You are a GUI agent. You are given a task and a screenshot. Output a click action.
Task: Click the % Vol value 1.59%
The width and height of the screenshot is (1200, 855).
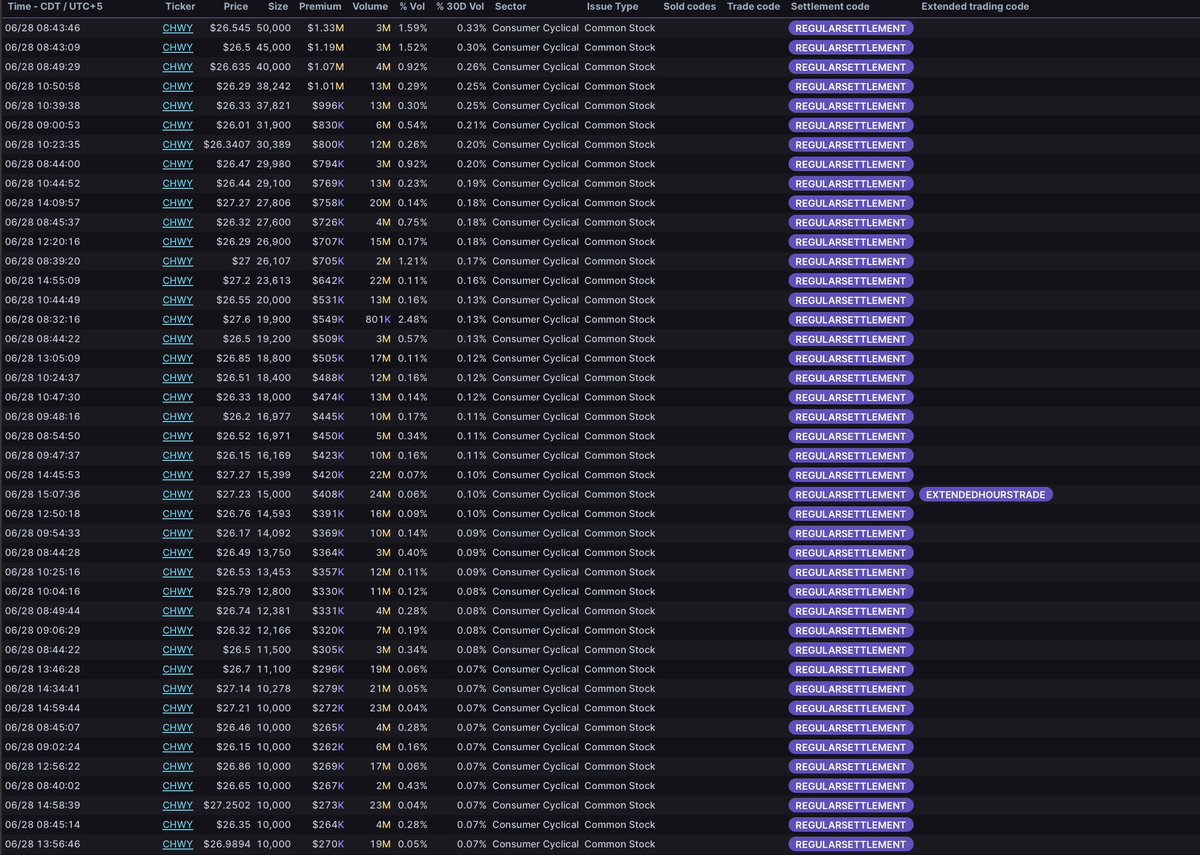click(x=412, y=28)
